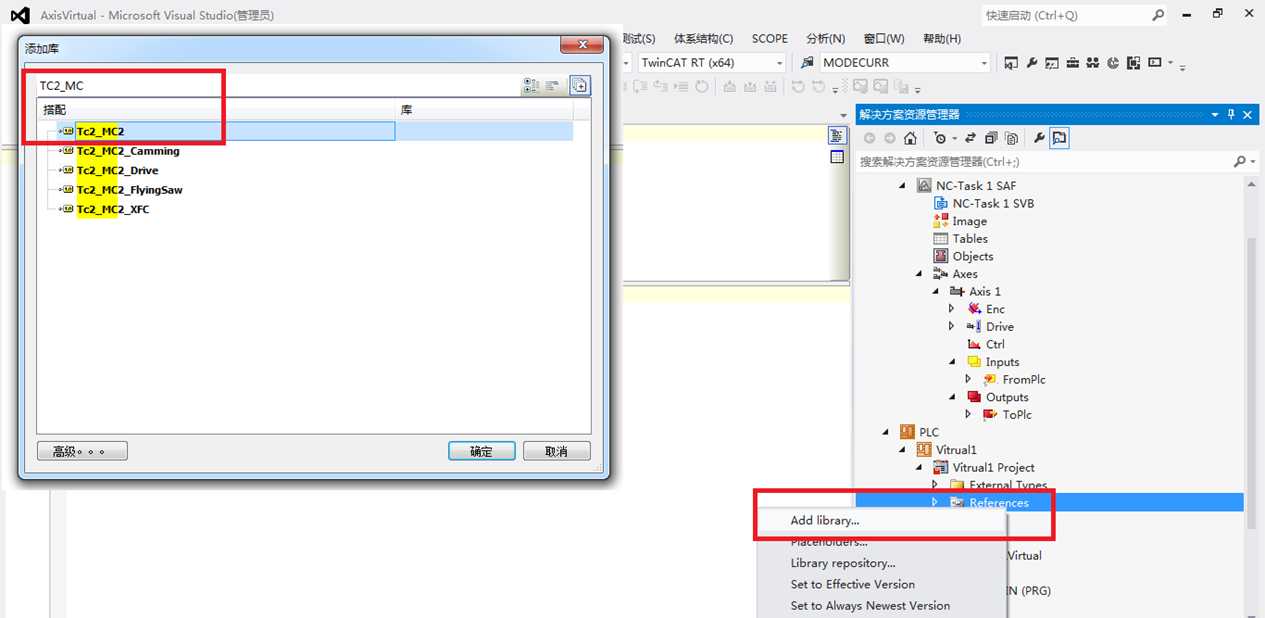Image resolution: width=1265 pixels, height=618 pixels.
Task: Select Tc2_MC2_Camming library in list
Action: click(128, 151)
